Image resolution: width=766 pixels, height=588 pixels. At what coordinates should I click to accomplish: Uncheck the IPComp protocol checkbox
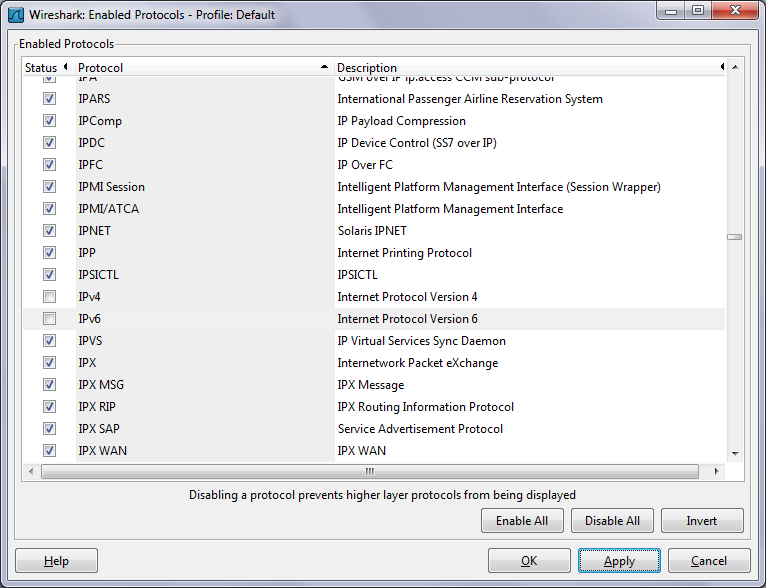pos(49,121)
